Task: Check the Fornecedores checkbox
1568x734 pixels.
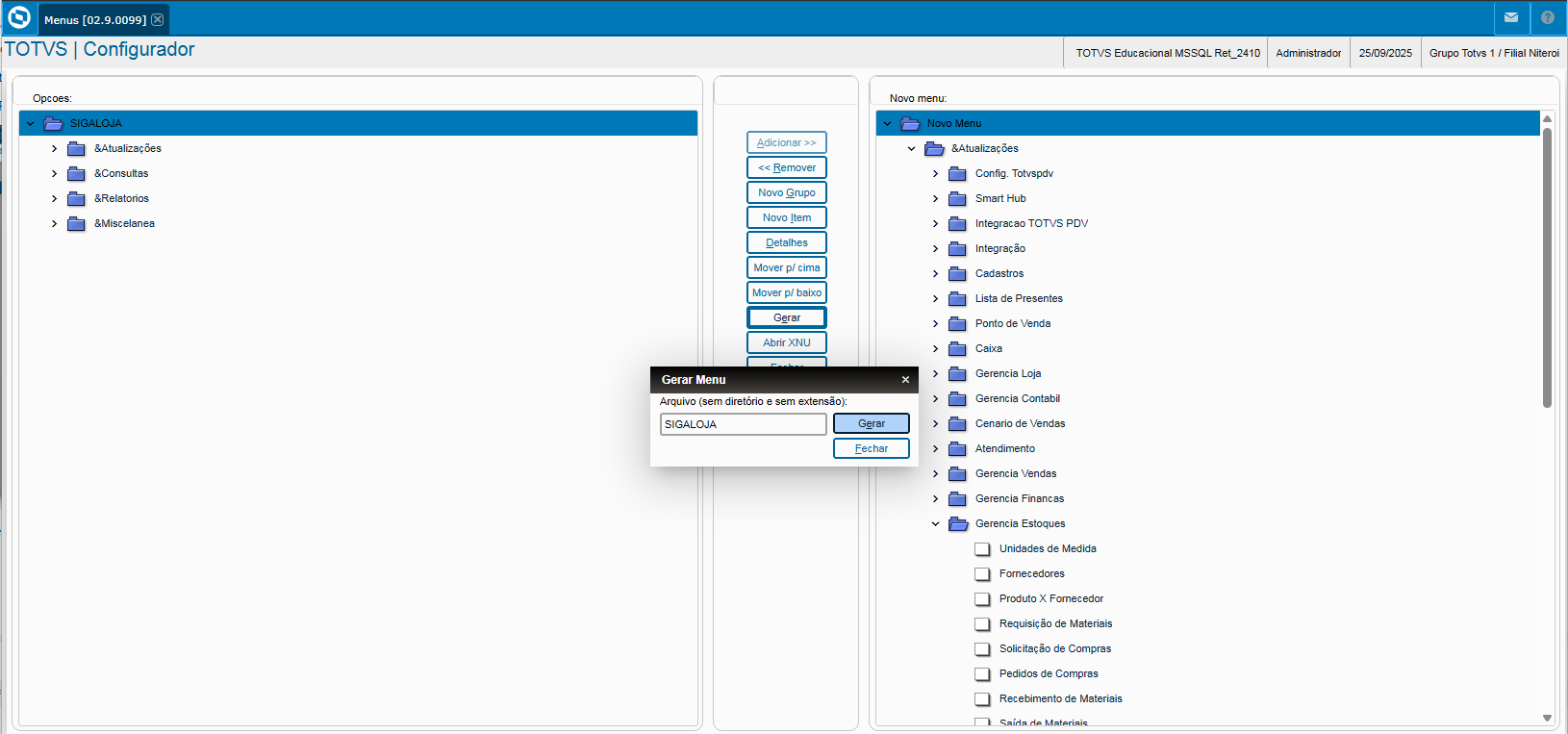Action: point(982,573)
